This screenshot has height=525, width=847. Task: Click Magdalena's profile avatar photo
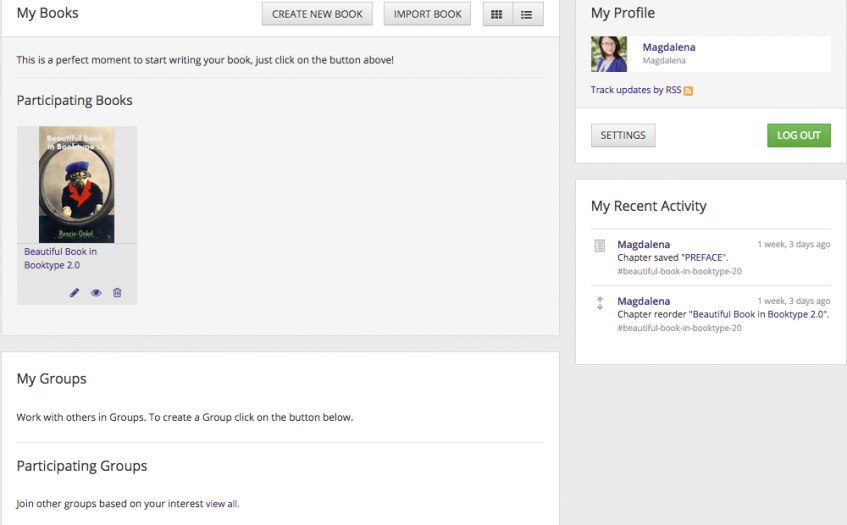coord(609,54)
